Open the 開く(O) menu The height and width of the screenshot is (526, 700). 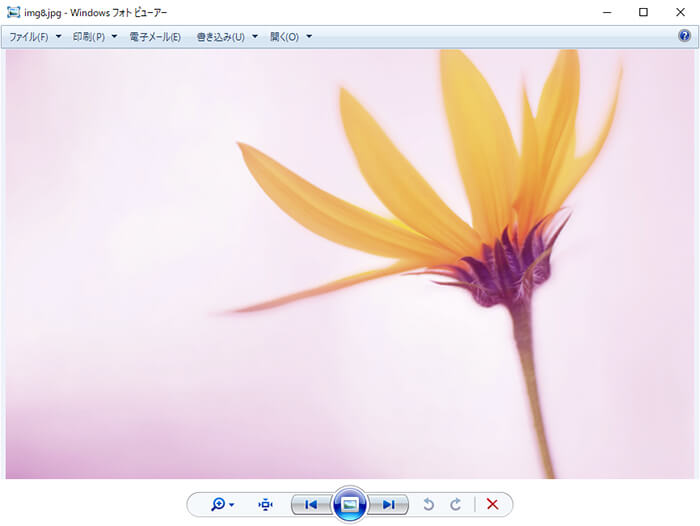pyautogui.click(x=284, y=37)
